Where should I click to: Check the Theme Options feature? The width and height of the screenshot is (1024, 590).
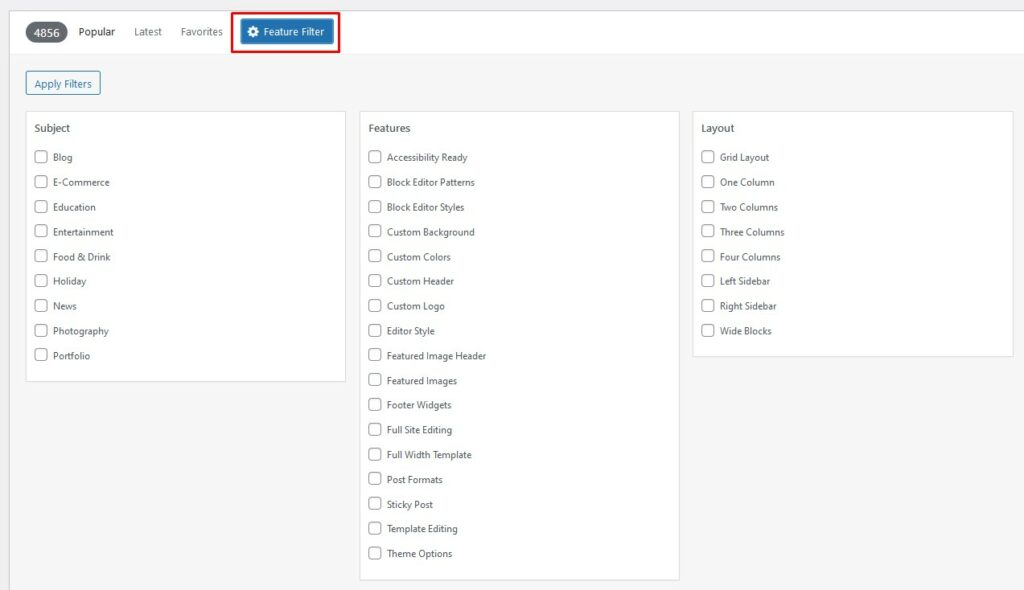coord(375,553)
